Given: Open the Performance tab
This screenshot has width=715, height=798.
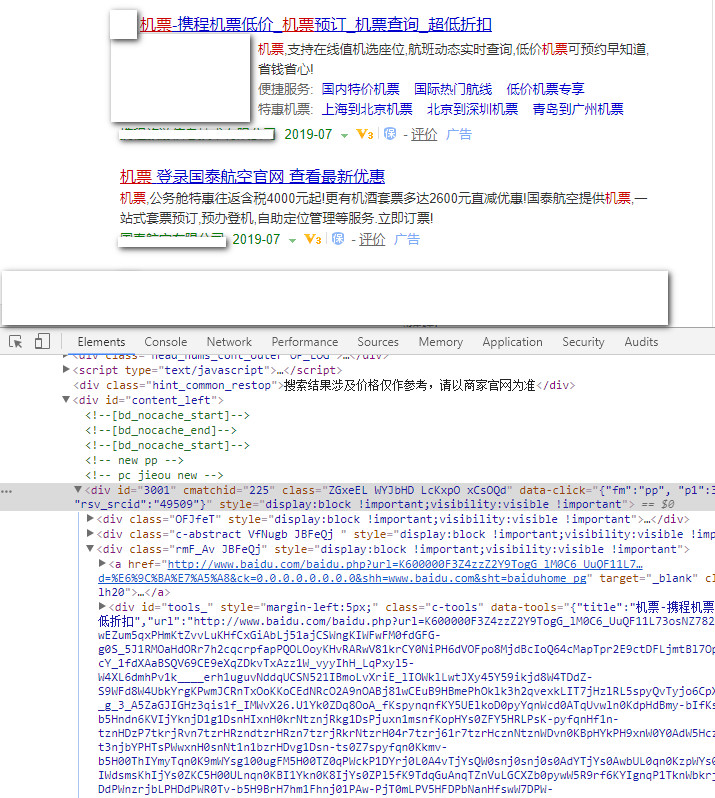Looking at the screenshot, I should [304, 342].
